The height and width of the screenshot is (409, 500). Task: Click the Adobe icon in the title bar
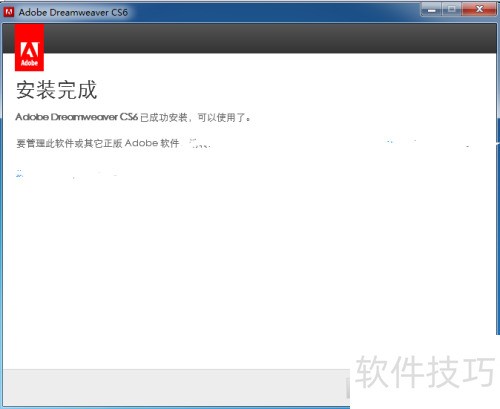point(9,12)
